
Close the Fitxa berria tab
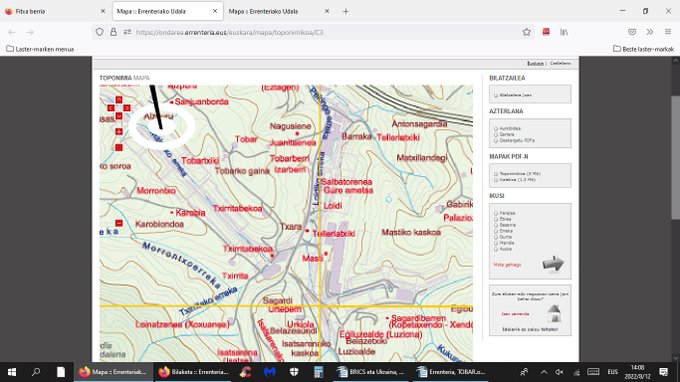pos(103,11)
